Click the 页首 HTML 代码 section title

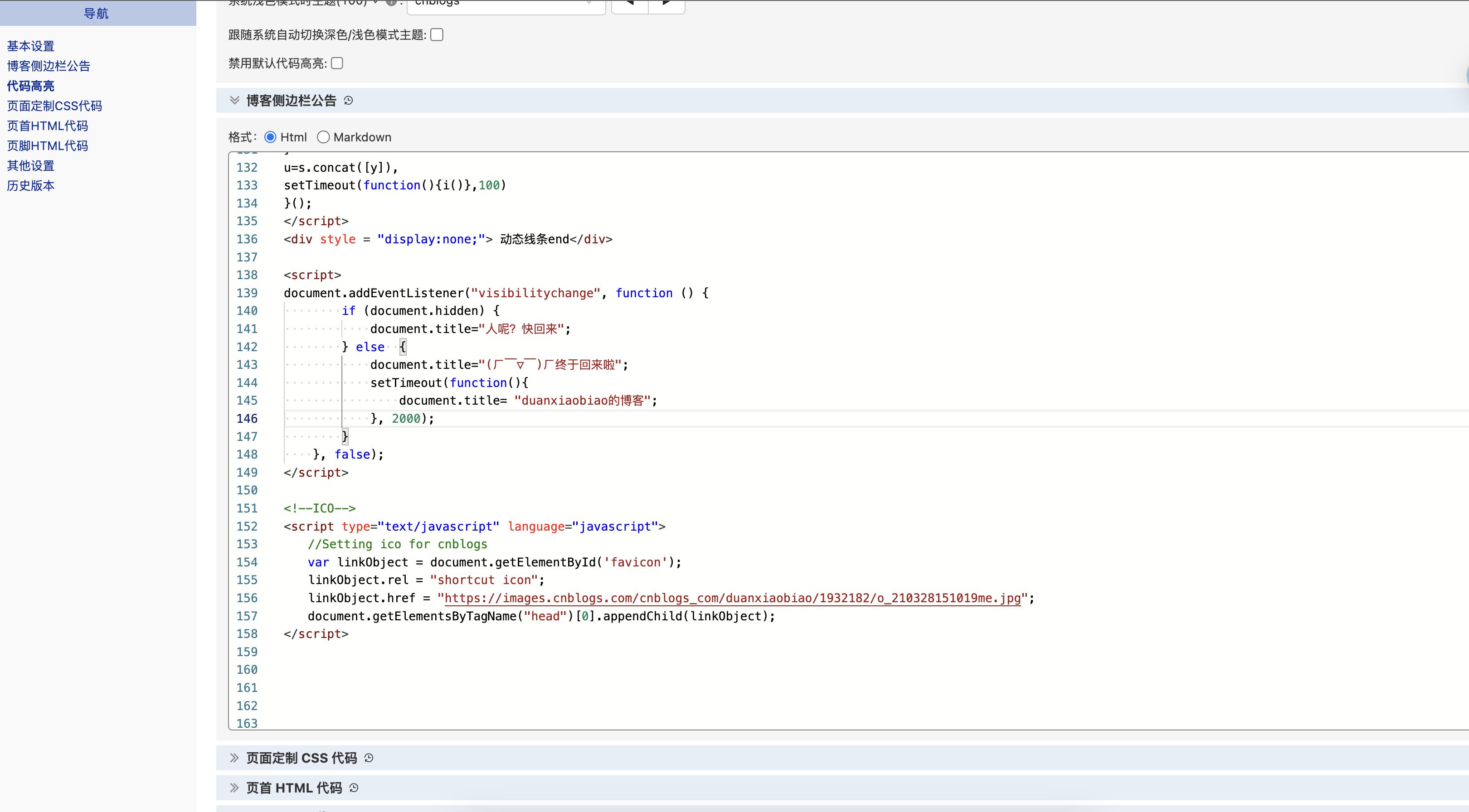294,788
